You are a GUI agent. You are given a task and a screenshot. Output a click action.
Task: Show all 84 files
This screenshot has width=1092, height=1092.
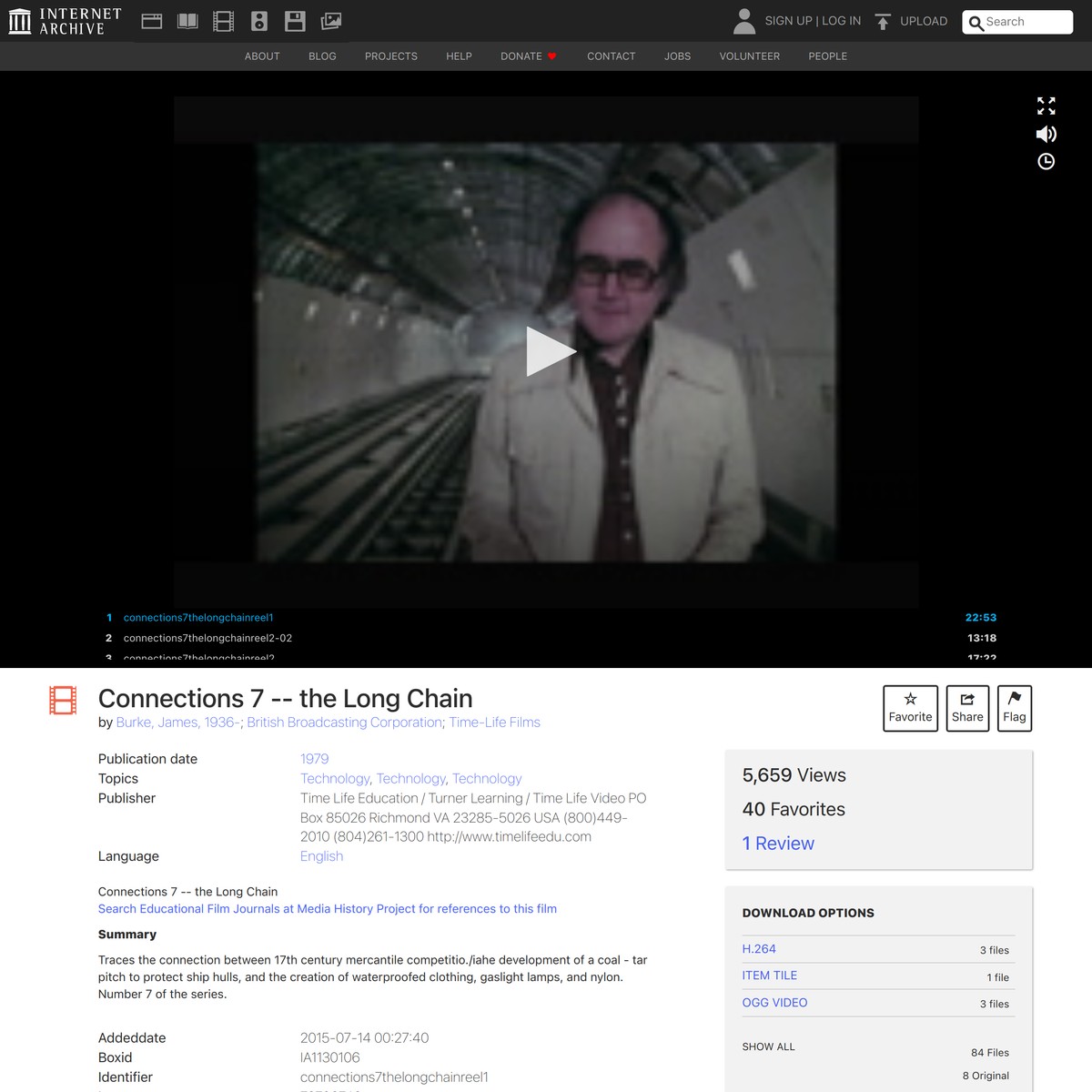point(768,1046)
